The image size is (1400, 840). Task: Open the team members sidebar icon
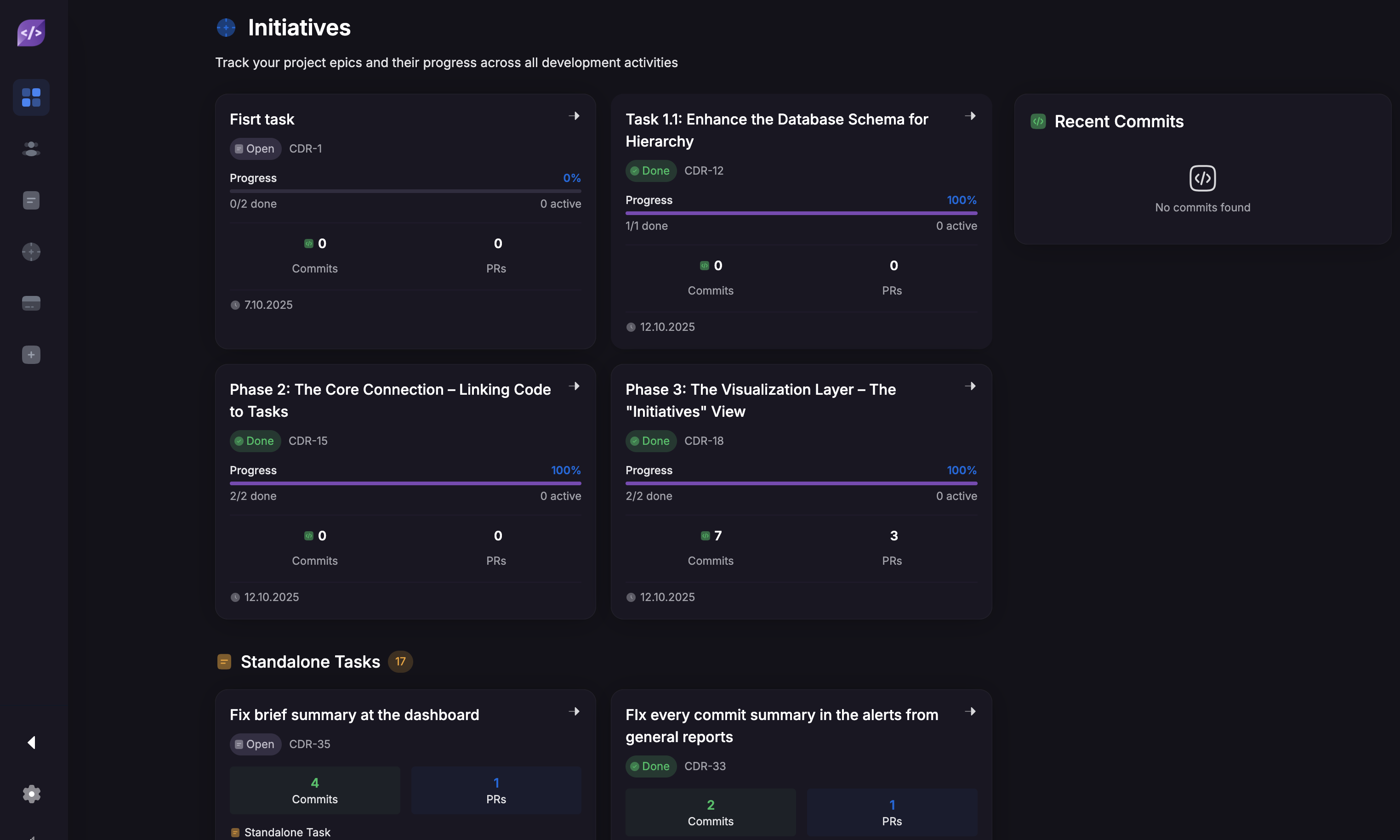(31, 149)
